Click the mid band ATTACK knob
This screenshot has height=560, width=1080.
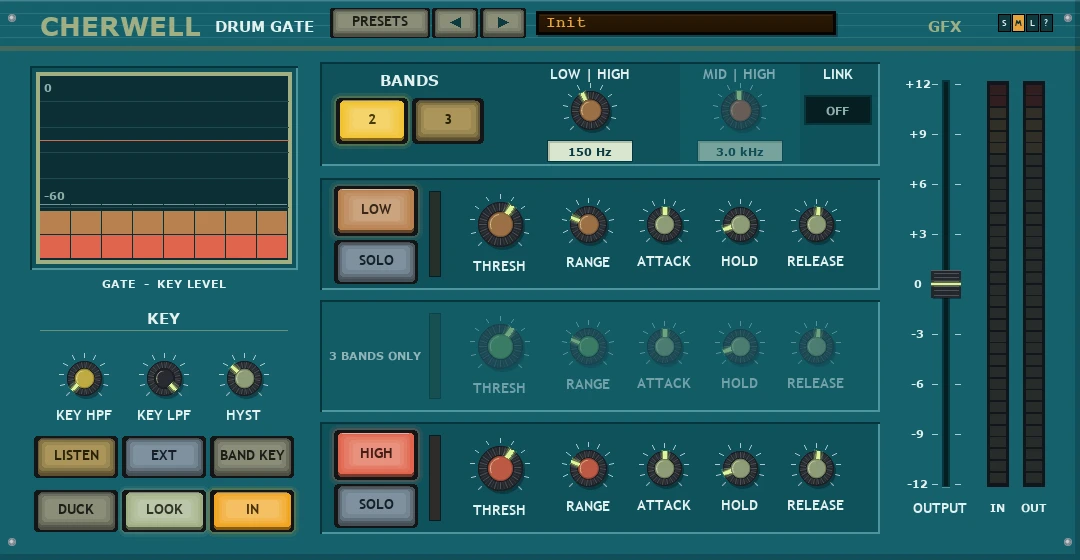point(664,346)
